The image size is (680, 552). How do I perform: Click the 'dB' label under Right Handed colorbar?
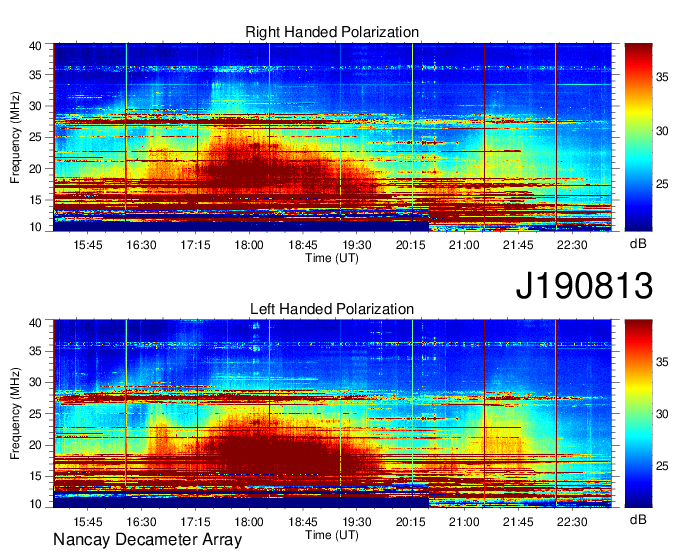click(x=638, y=244)
